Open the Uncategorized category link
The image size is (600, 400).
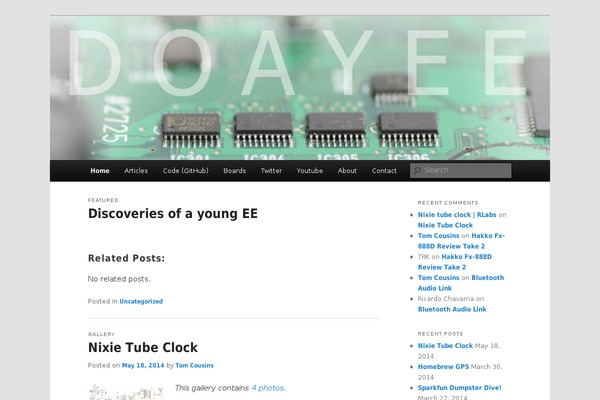pyautogui.click(x=141, y=302)
